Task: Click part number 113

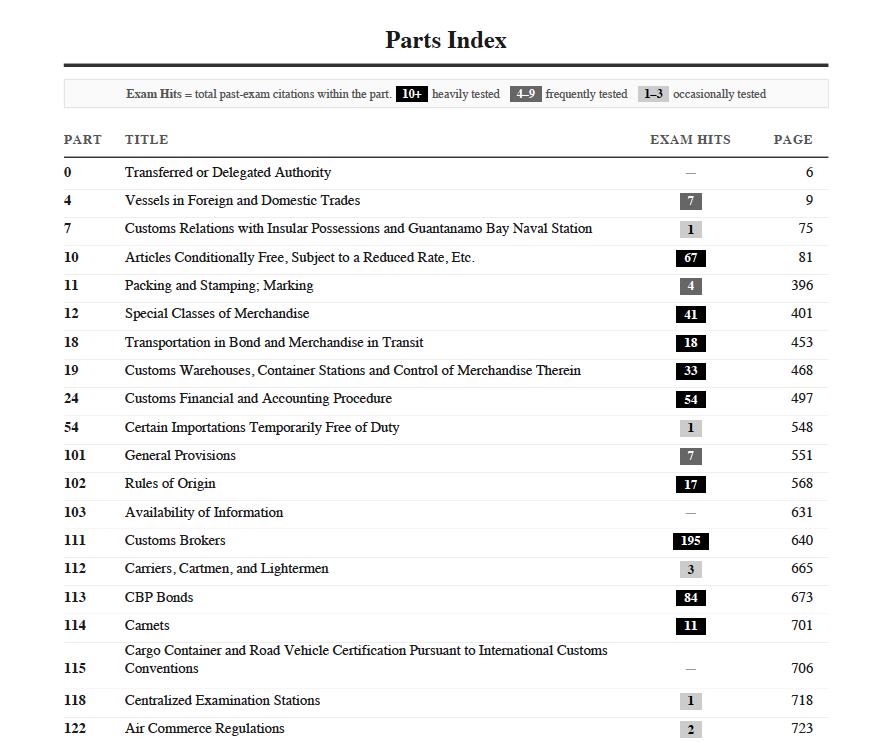Action: tap(75, 597)
